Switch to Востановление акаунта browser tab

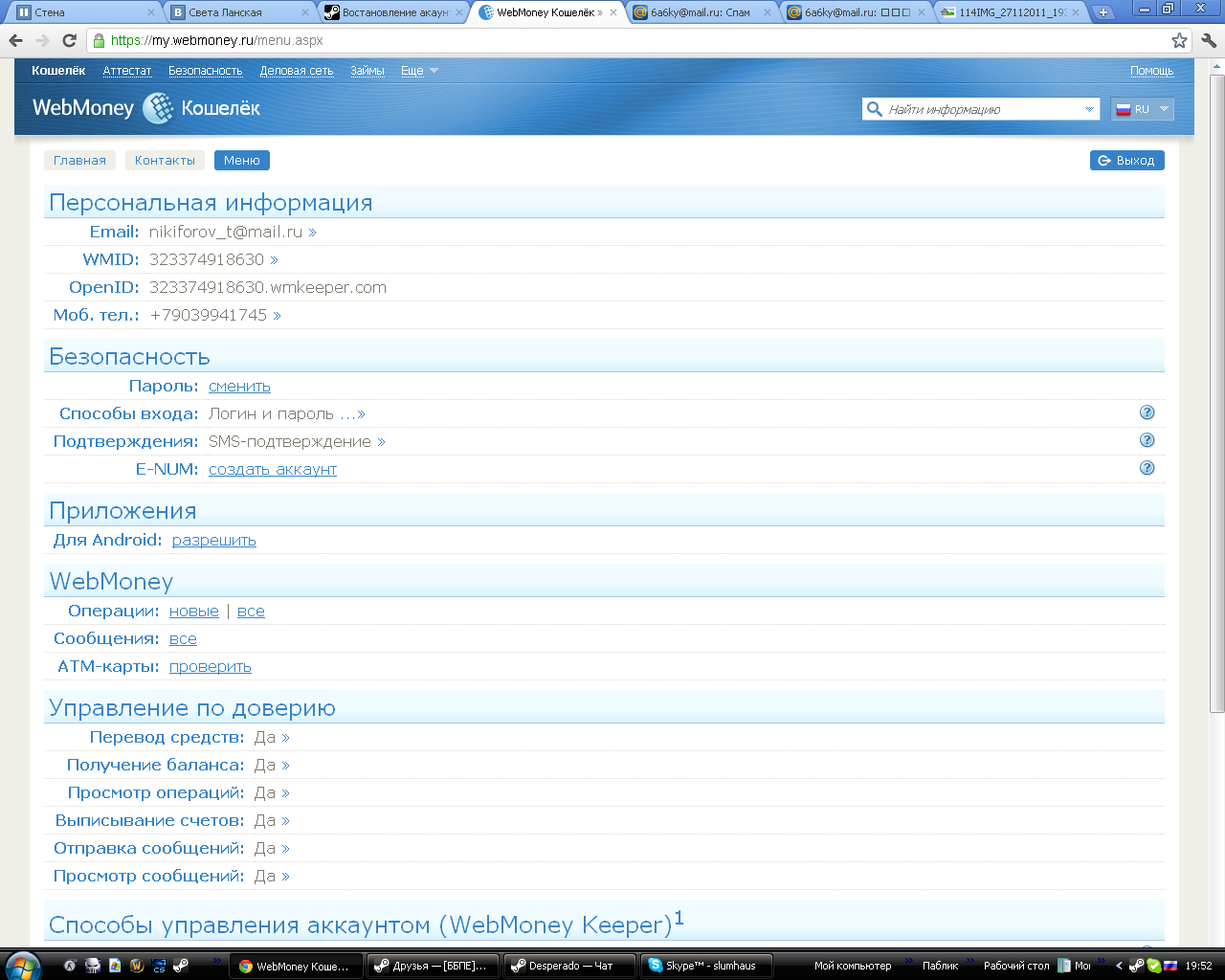coord(392,12)
